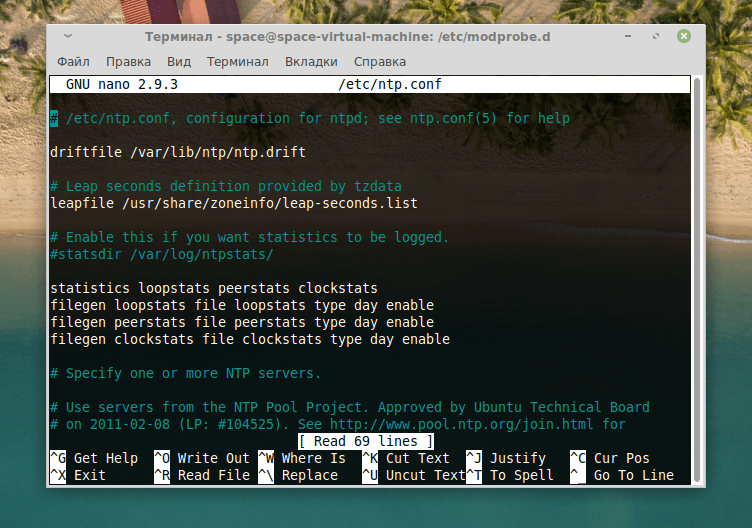Click the ^X Exit shortcut
The image size is (752, 528).
click(x=78, y=475)
